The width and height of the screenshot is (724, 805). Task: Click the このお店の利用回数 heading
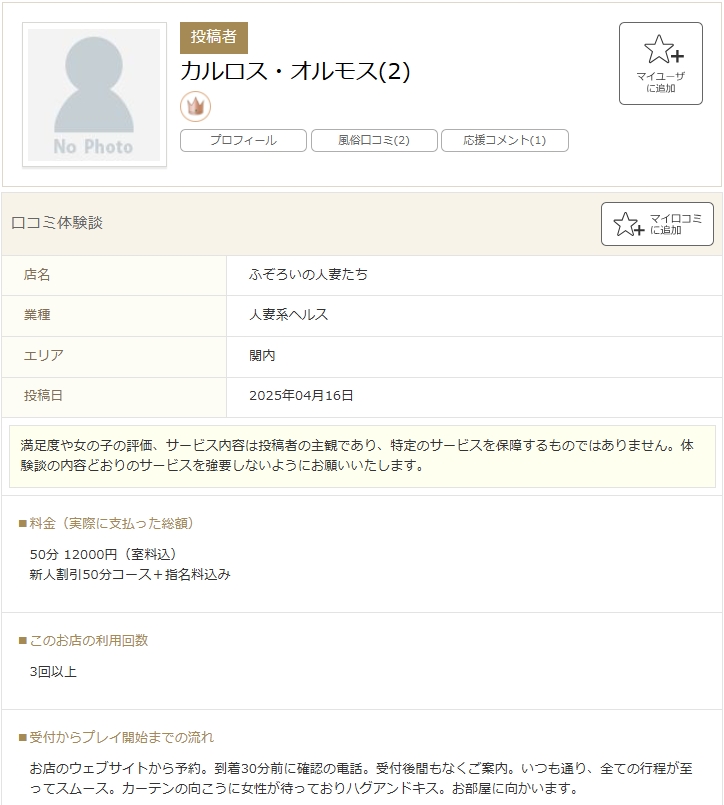click(88, 640)
